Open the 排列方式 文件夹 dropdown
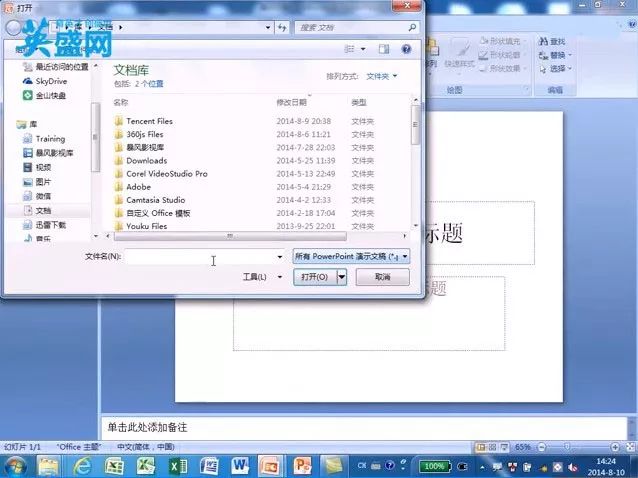Screen dimensions: 638x478 [381, 76]
